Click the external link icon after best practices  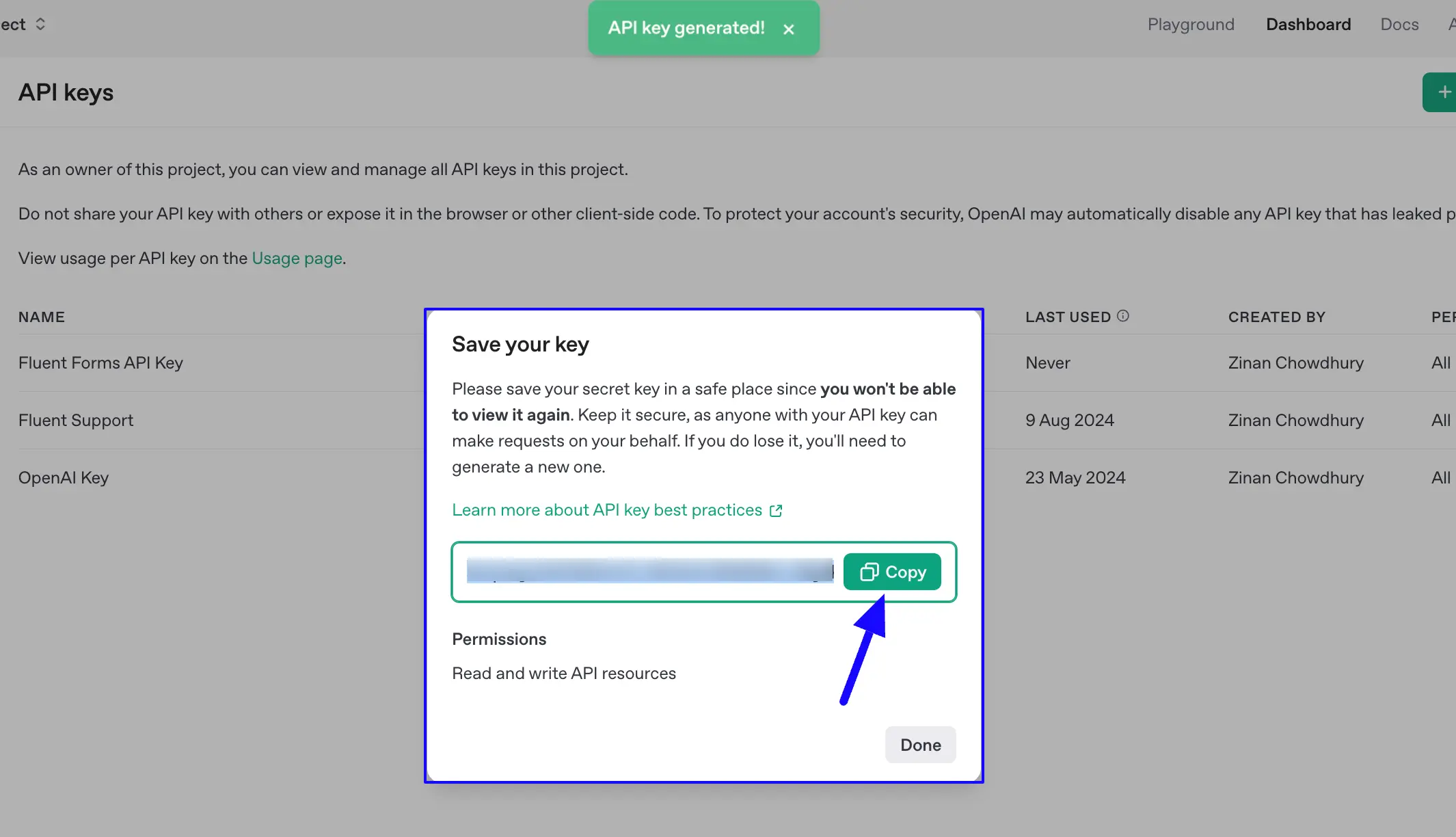coord(776,510)
